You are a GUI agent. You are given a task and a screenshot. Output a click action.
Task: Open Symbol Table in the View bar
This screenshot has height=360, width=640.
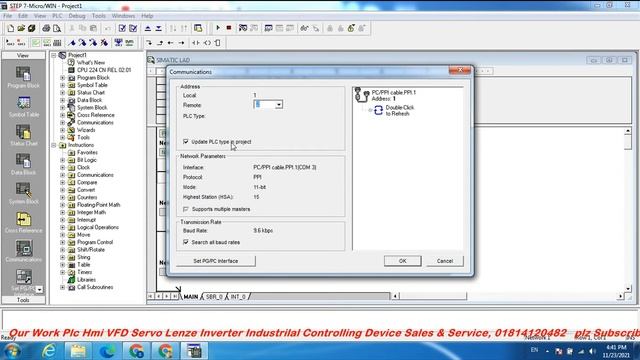pos(23,106)
